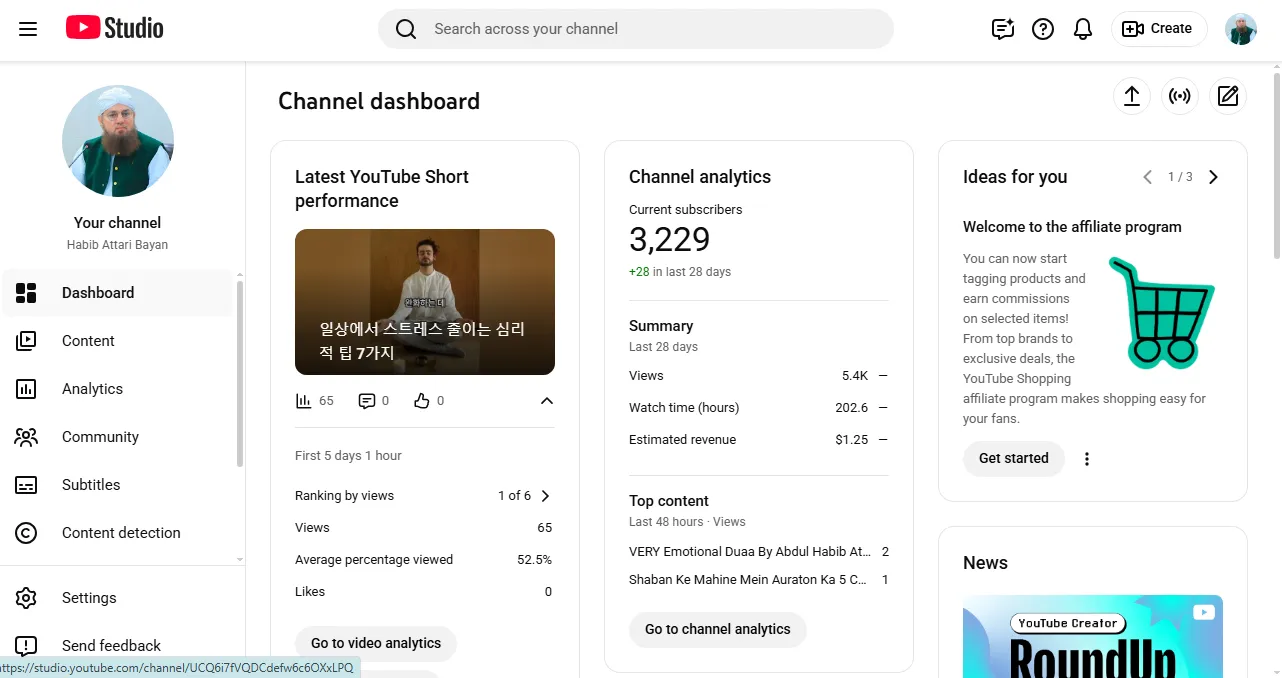
Task: Click the Community people icon
Action: click(x=26, y=437)
